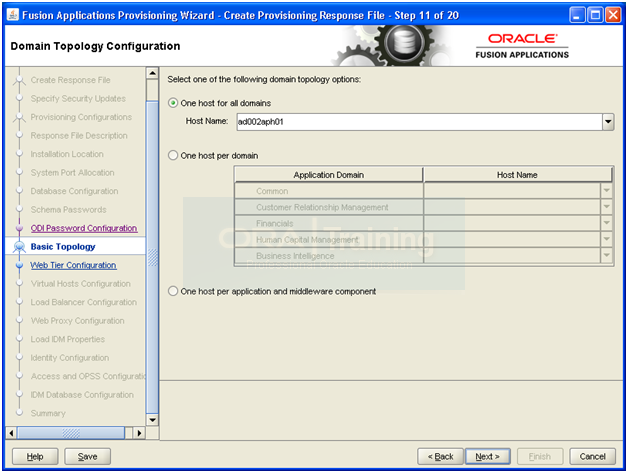Viewport: 628px width, 473px height.
Task: Click the Help button
Action: tap(35, 456)
